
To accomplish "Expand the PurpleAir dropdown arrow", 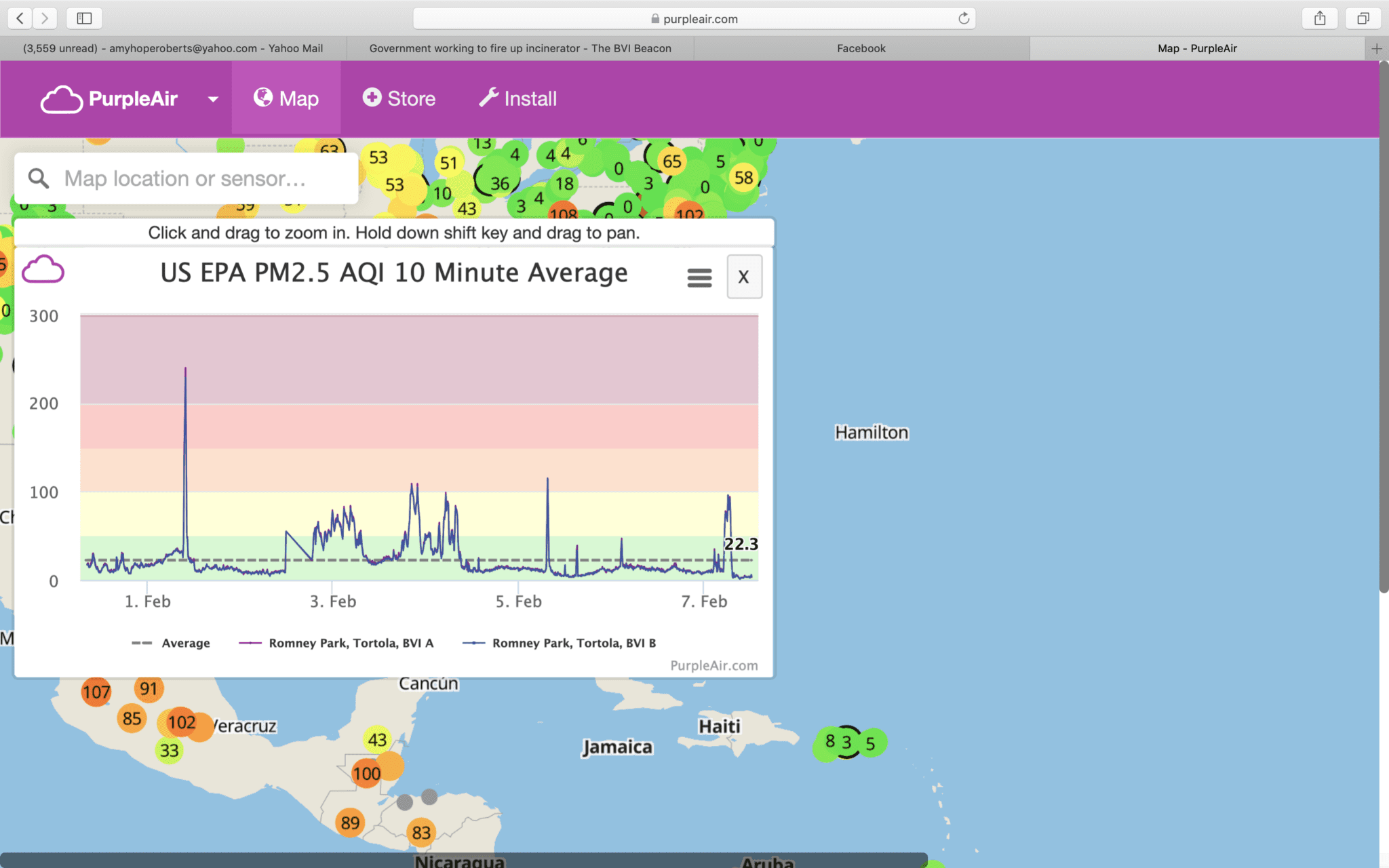I will click(213, 99).
